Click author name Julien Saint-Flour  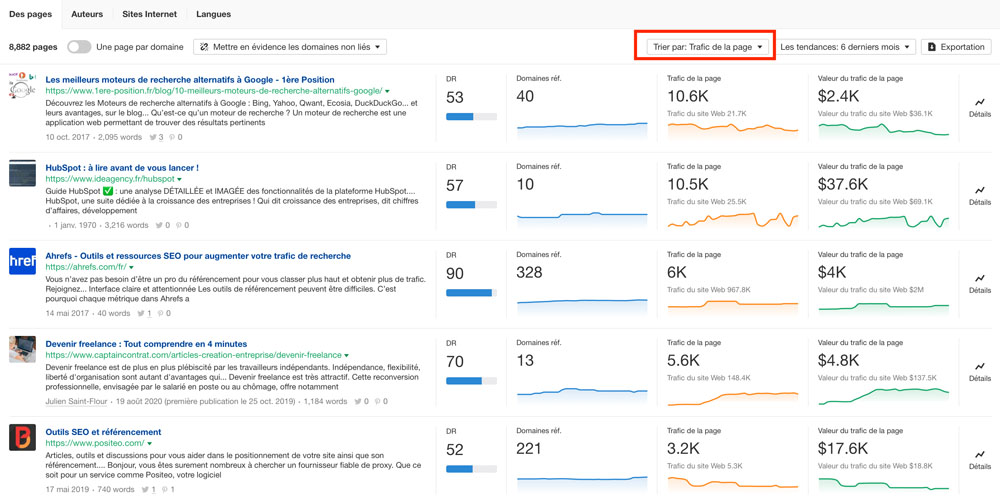77,402
